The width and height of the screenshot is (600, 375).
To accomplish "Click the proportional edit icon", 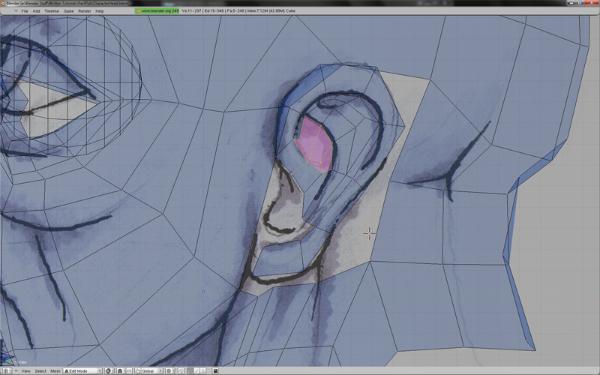I will [x=170, y=371].
